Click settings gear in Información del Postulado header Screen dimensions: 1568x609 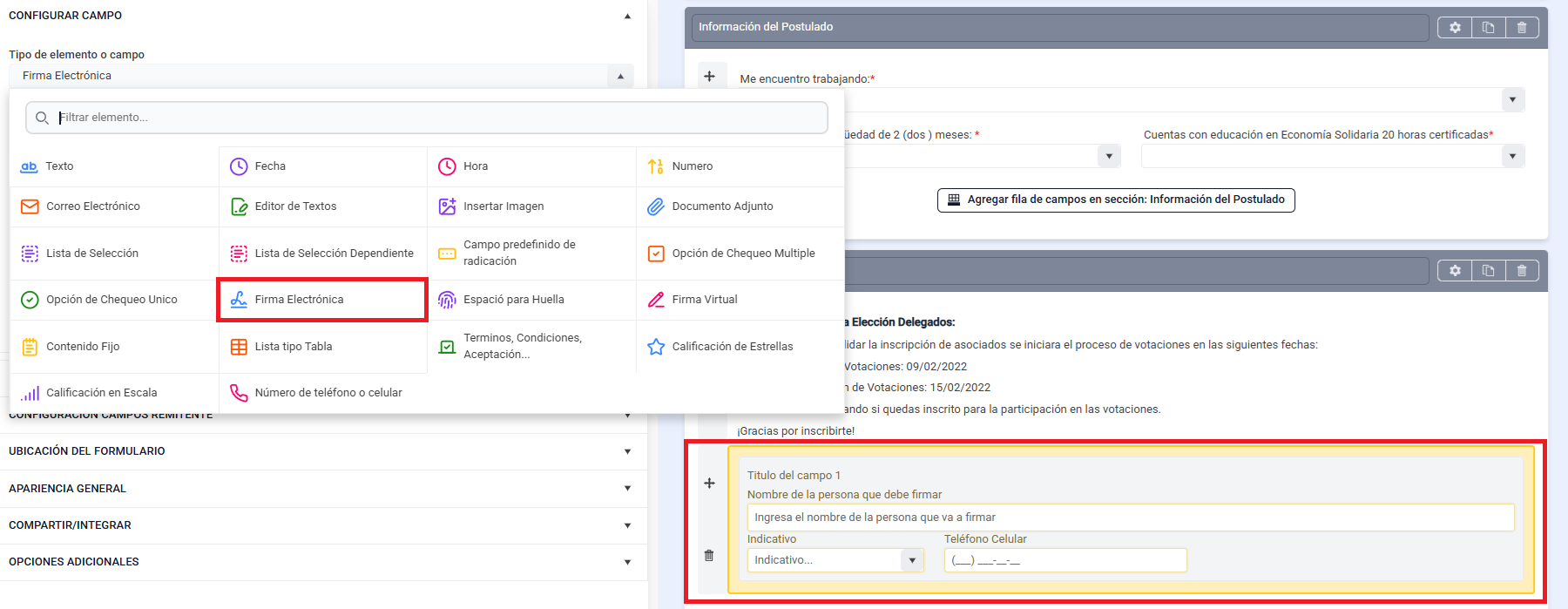1454,28
